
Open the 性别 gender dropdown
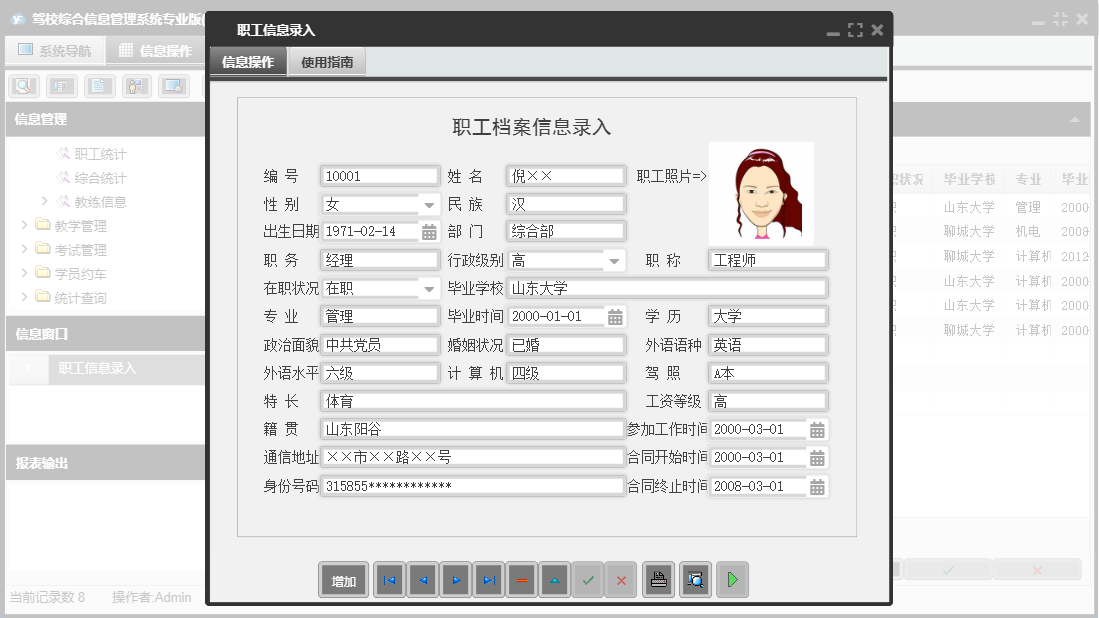click(x=430, y=203)
